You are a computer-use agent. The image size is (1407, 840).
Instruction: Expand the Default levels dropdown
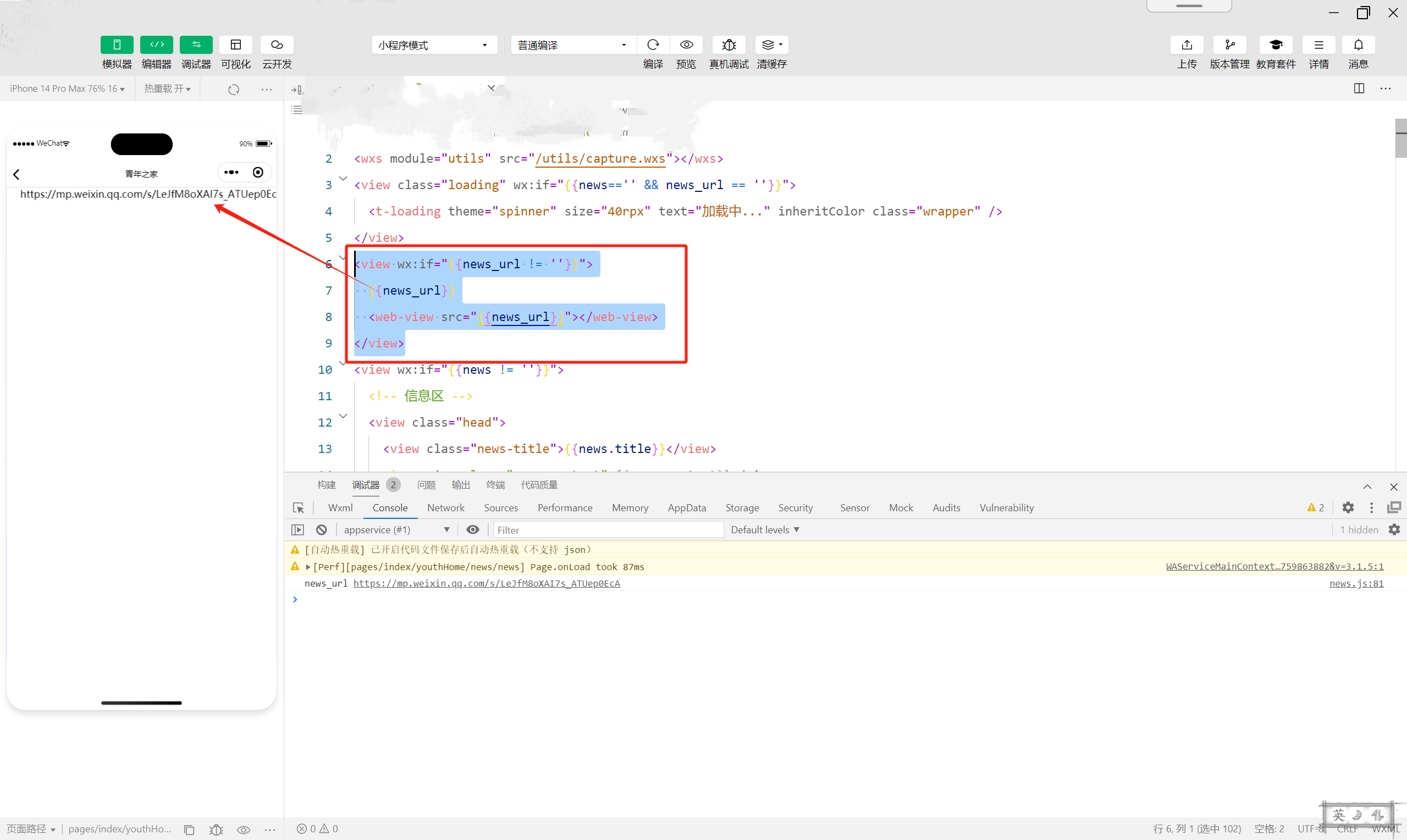point(765,530)
